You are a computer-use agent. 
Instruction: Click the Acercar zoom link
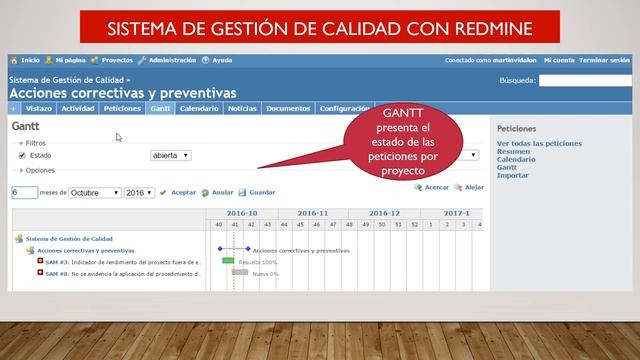437,187
